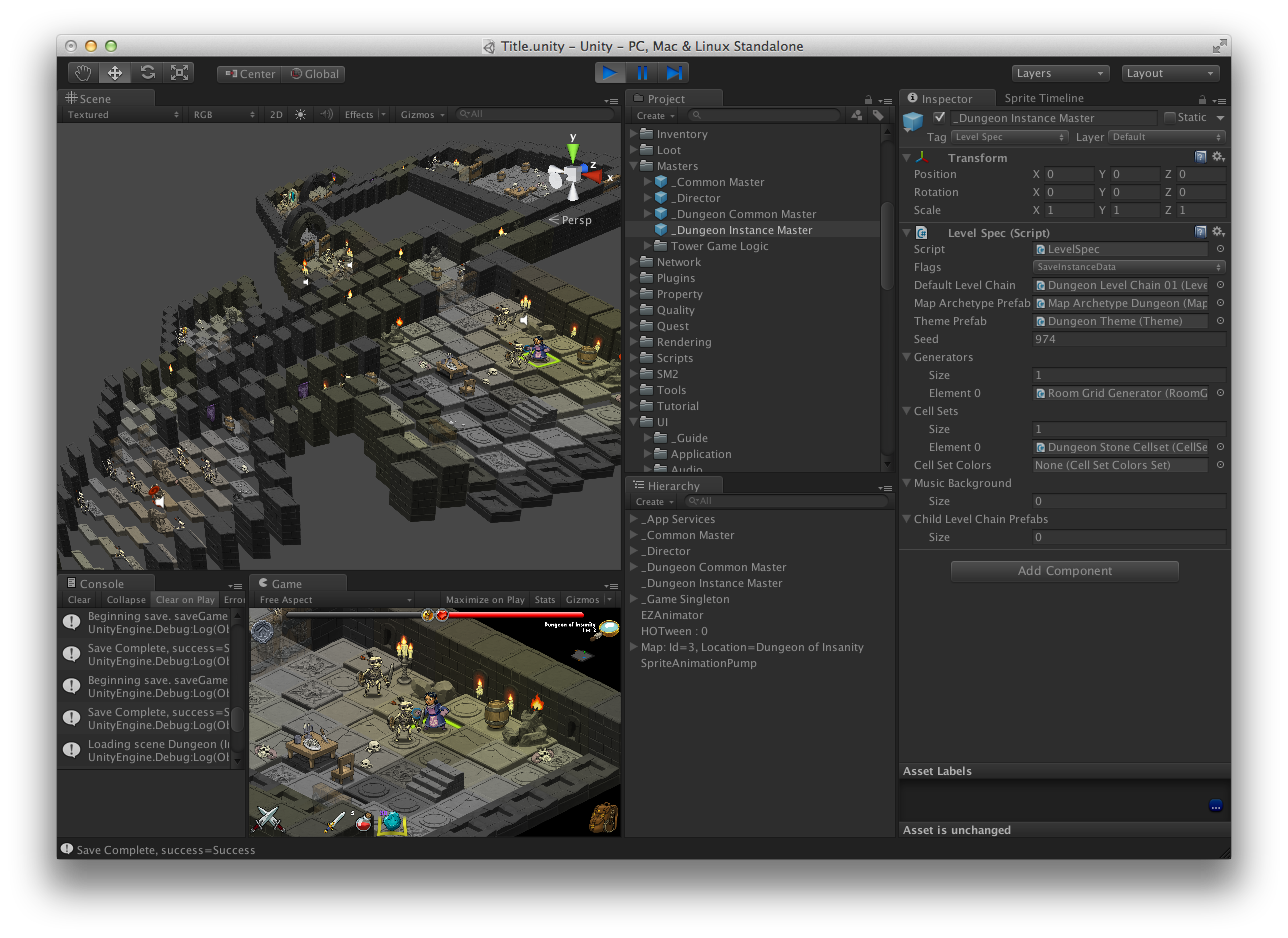
Task: Select the Console tab
Action: coord(101,584)
